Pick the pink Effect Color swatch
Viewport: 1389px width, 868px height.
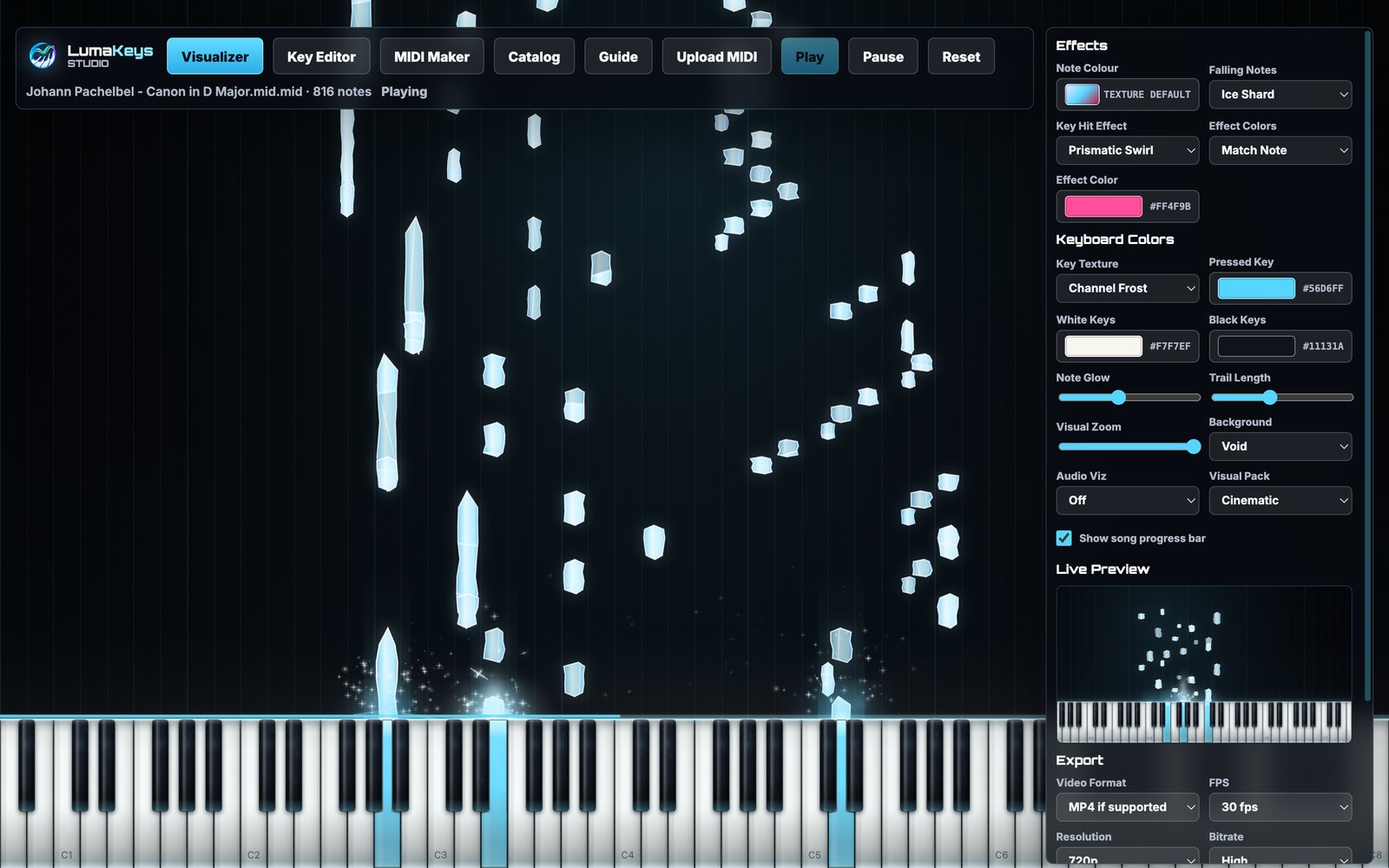tap(1103, 207)
